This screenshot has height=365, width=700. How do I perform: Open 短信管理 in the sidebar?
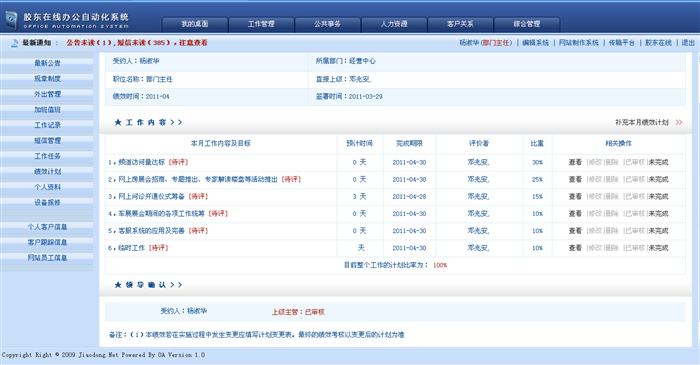coord(47,141)
